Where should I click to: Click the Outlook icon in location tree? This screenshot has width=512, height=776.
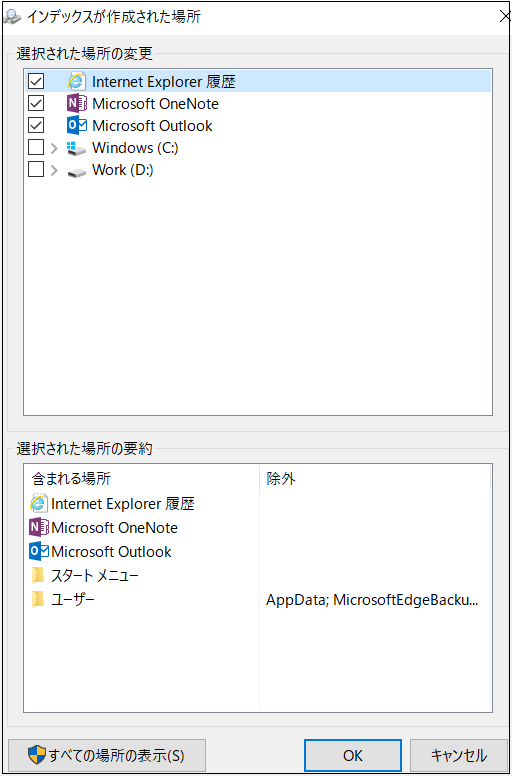pos(76,126)
